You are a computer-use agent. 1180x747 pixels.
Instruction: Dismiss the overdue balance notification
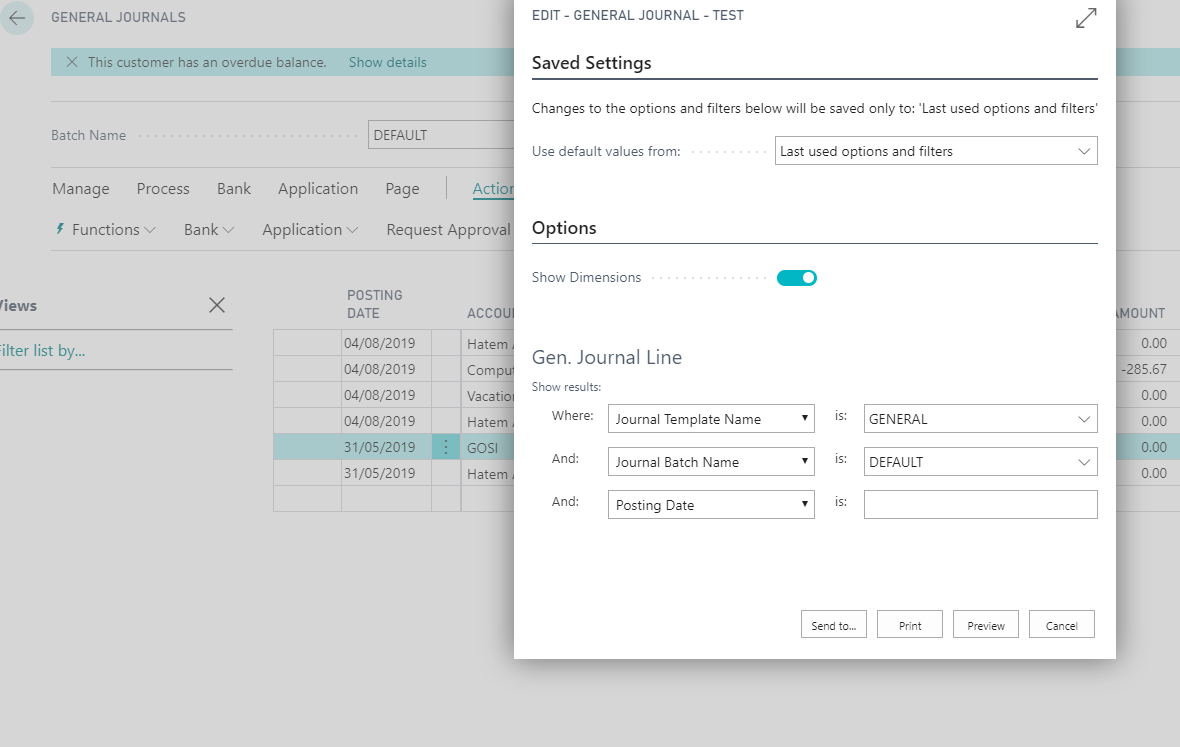(72, 62)
